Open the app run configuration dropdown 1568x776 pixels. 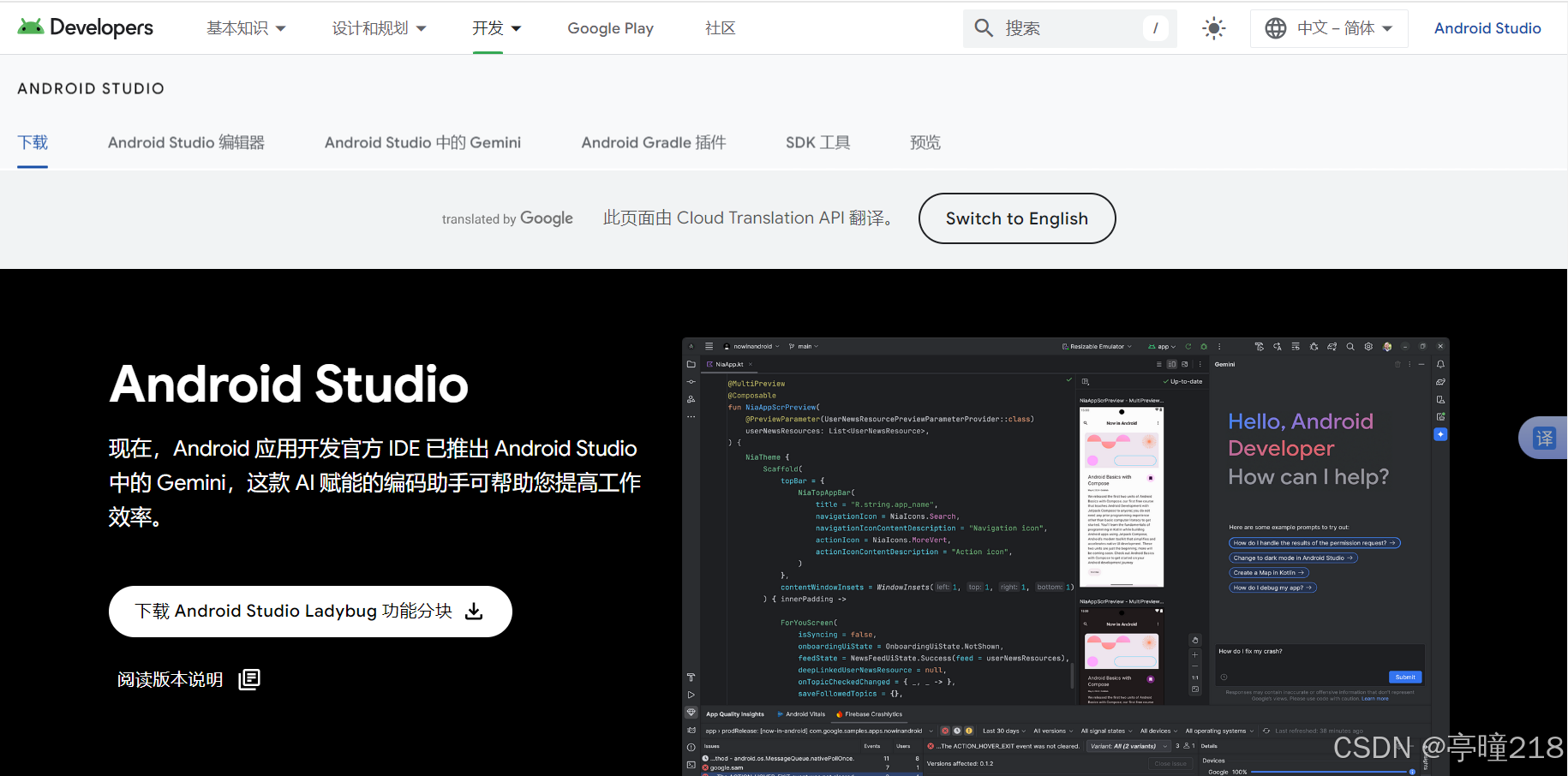[x=1162, y=346]
